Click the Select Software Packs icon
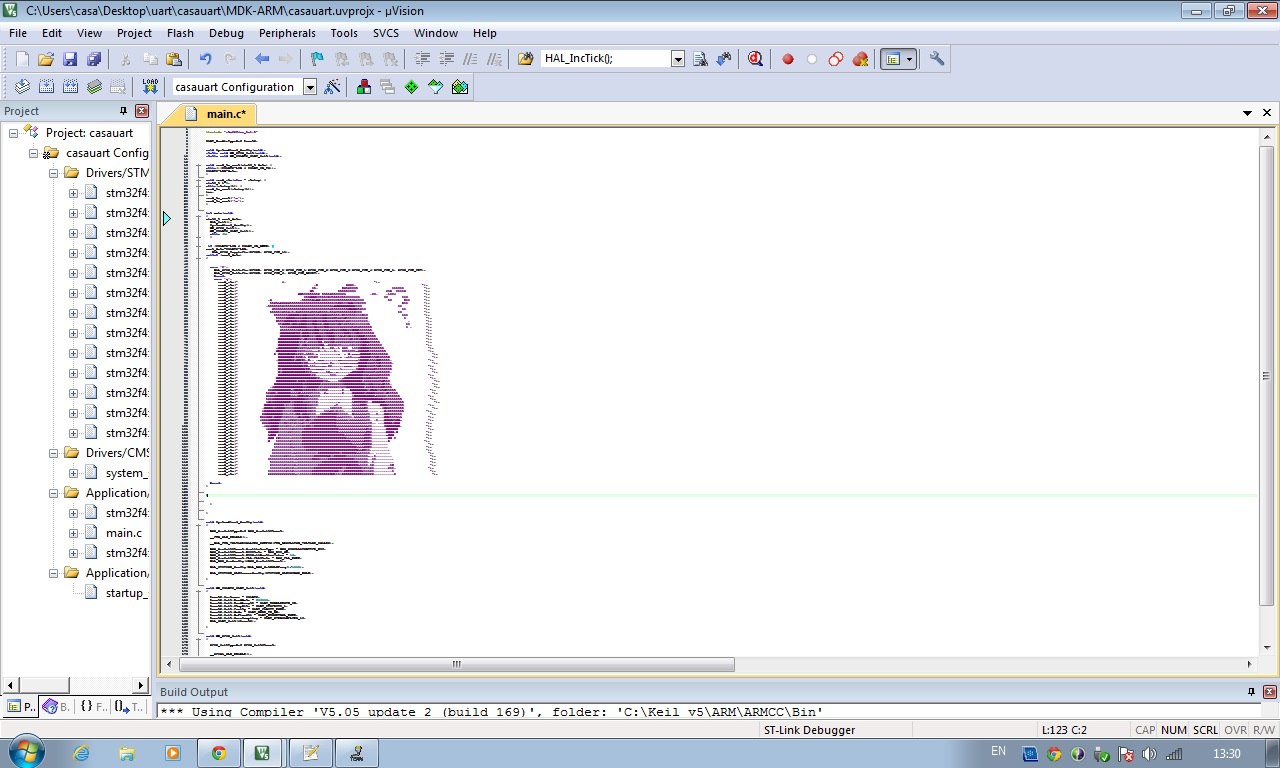This screenshot has width=1280, height=768. [436, 87]
